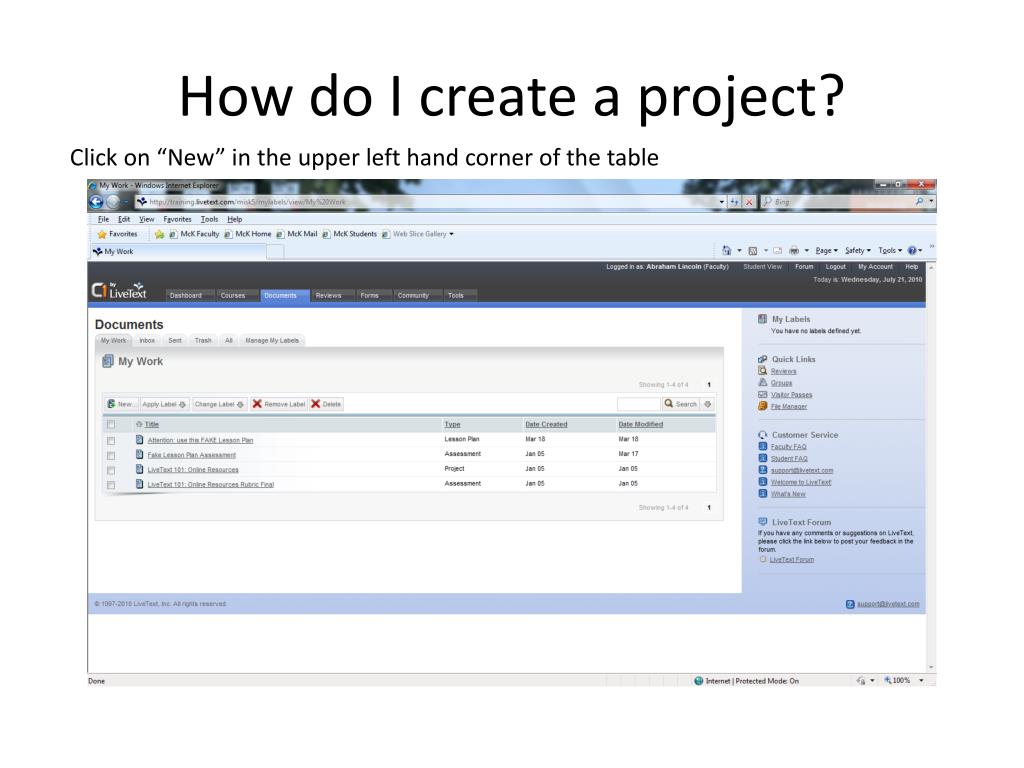Viewport: 1024px width, 768px height.
Task: Click the table search text field
Action: [x=638, y=404]
